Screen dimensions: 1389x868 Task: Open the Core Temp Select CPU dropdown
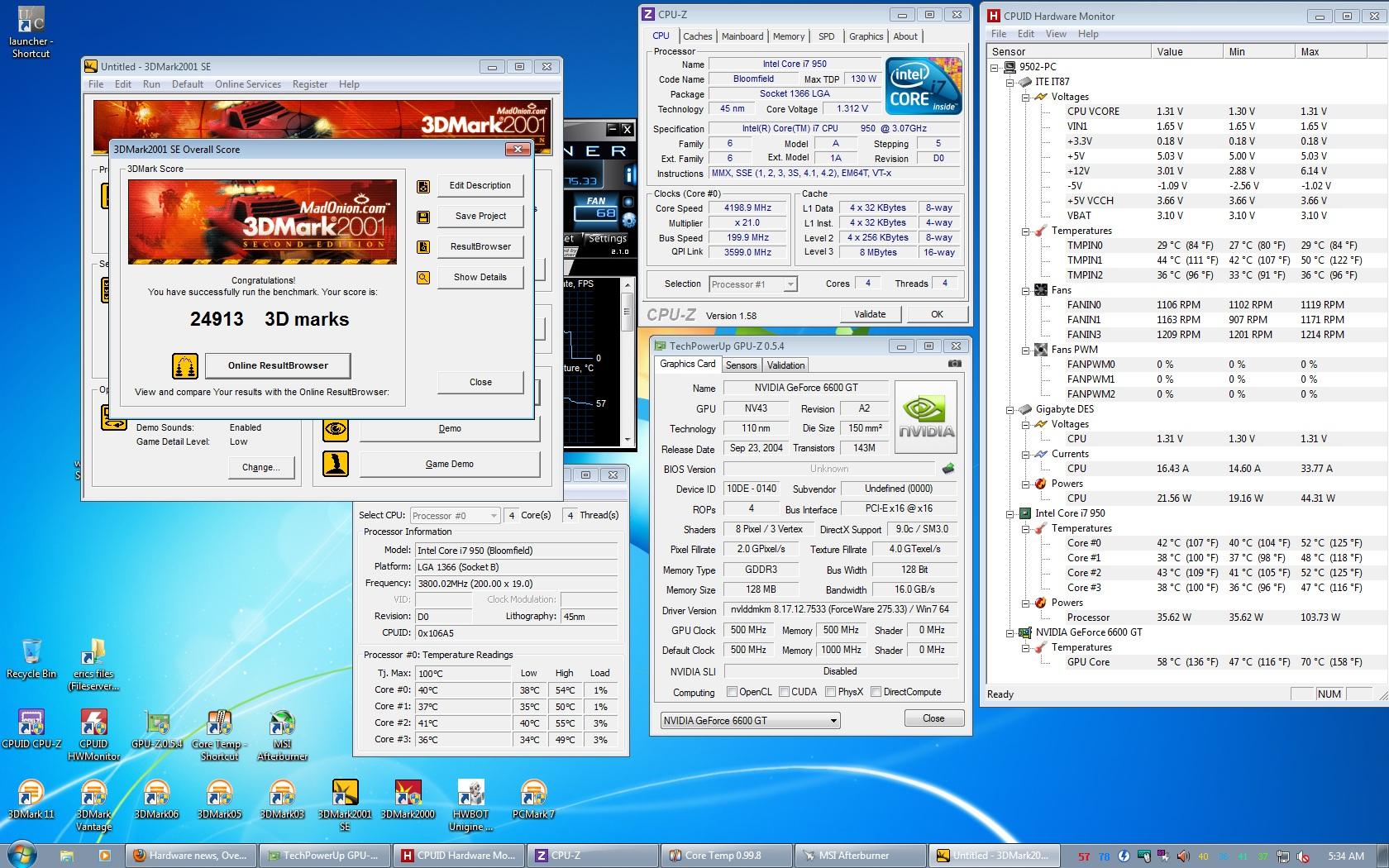(x=455, y=515)
